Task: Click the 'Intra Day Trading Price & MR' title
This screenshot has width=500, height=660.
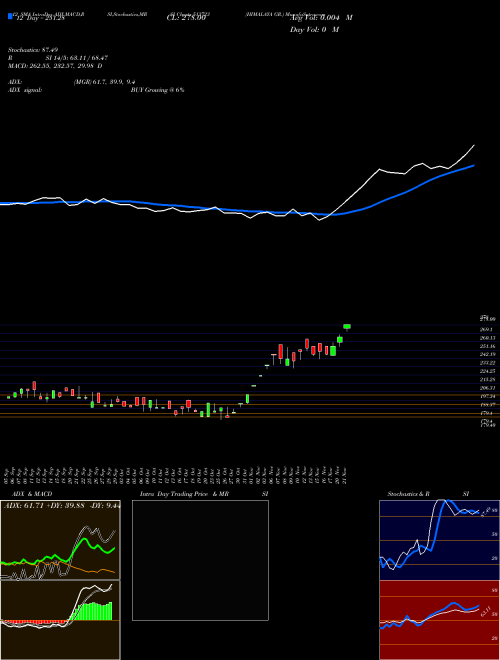Action: (185, 494)
